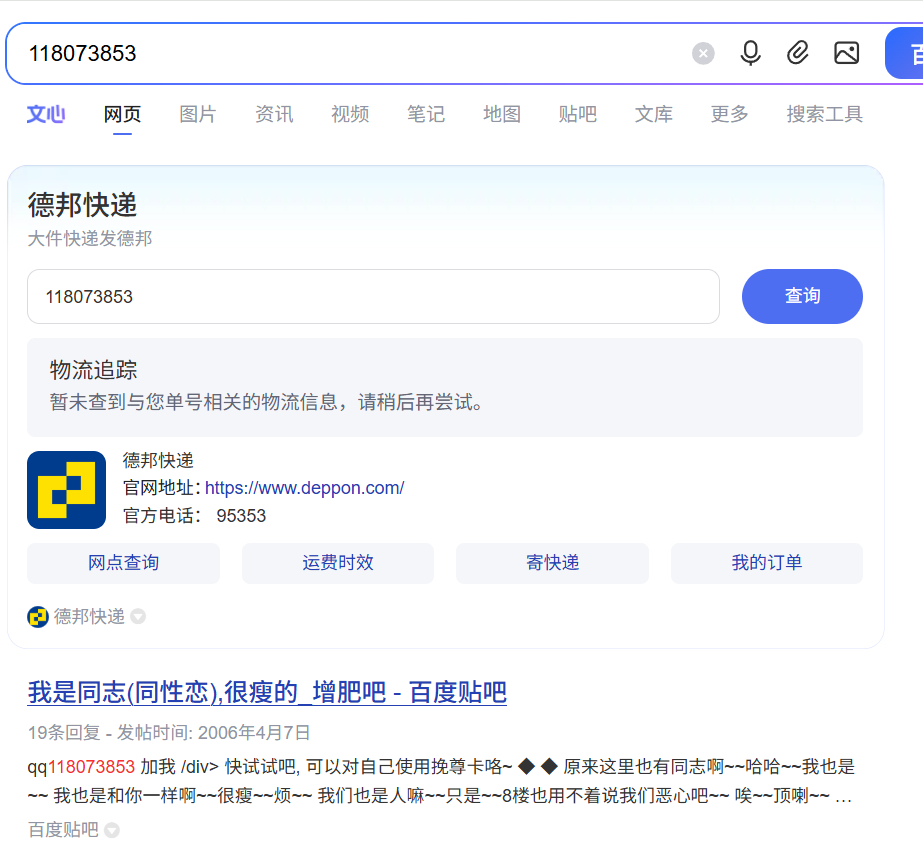Expand the 更多 menu
923x860 pixels.
729,114
